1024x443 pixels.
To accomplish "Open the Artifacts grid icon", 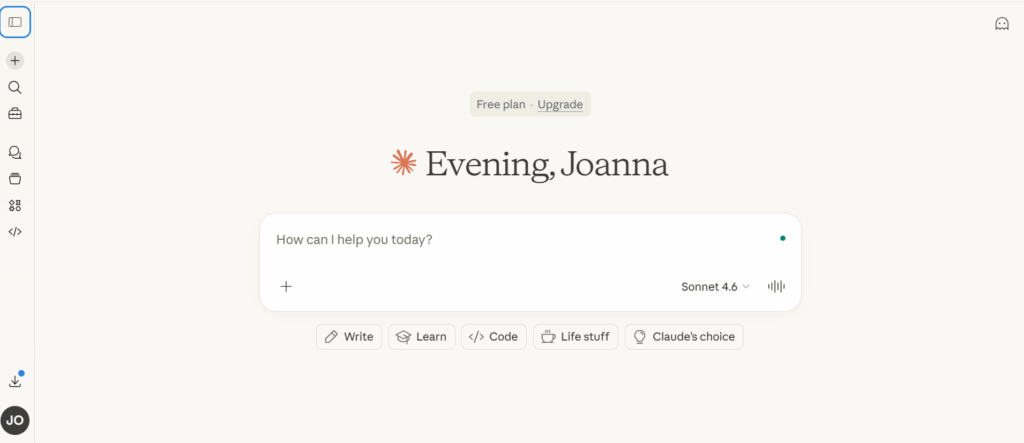I will pyautogui.click(x=15, y=205).
